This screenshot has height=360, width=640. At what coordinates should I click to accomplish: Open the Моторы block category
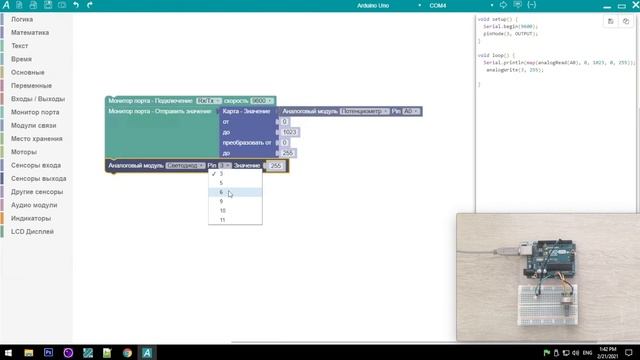click(24, 152)
